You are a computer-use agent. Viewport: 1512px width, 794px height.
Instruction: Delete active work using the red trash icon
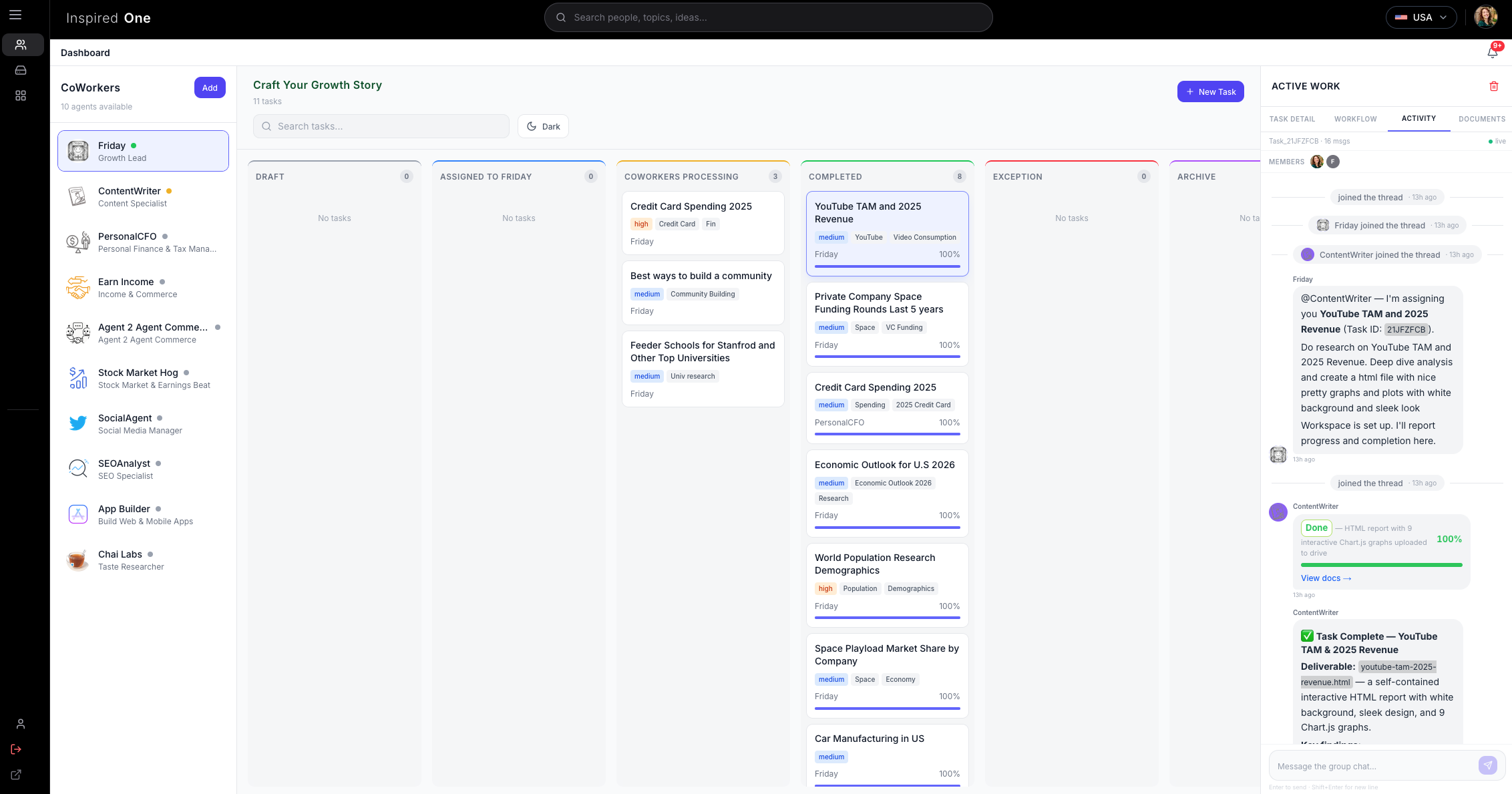coord(1494,86)
